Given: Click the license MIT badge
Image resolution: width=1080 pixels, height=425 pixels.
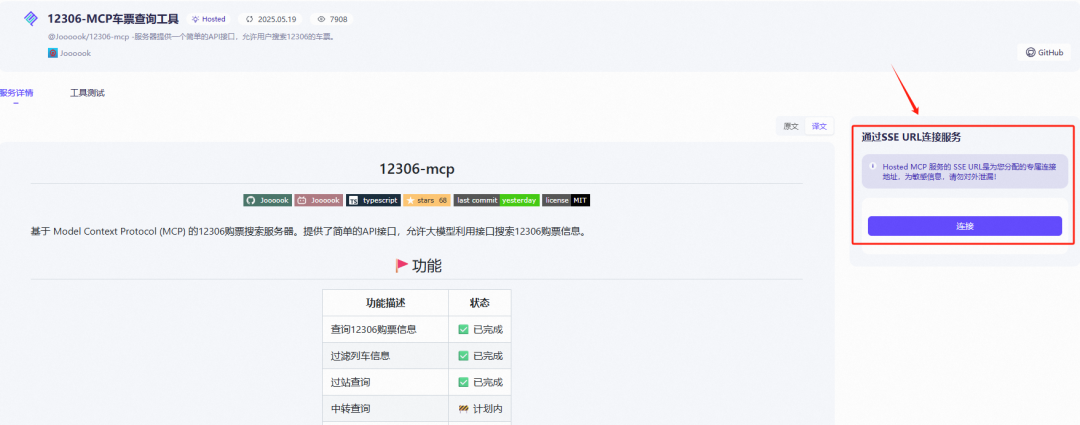Looking at the screenshot, I should click(566, 200).
